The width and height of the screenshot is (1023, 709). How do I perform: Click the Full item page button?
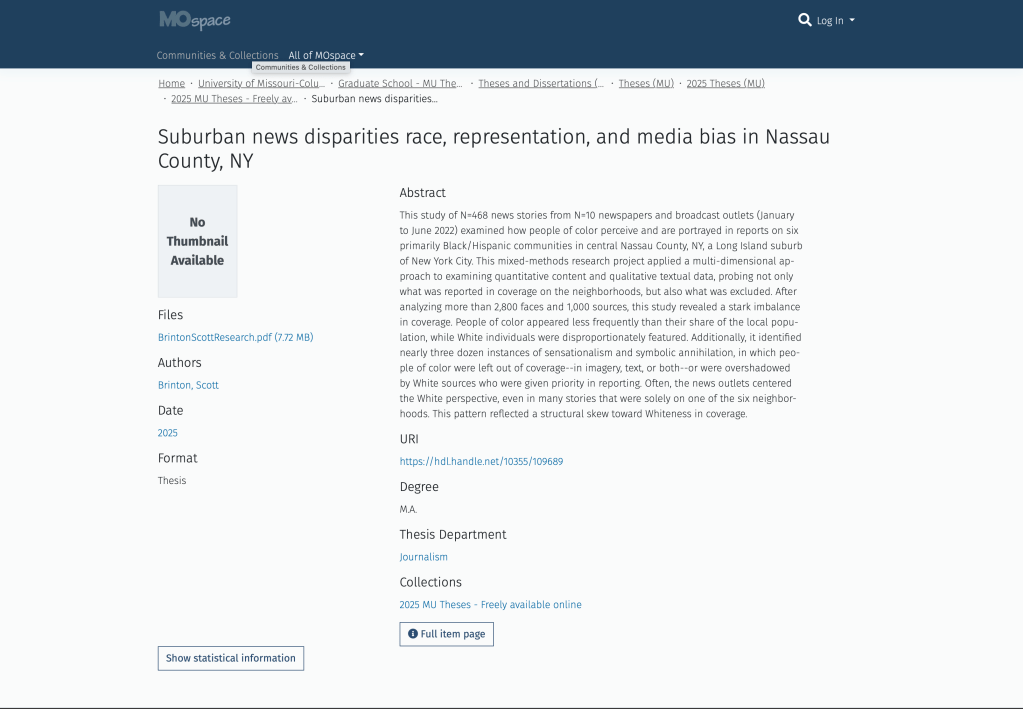tap(446, 634)
